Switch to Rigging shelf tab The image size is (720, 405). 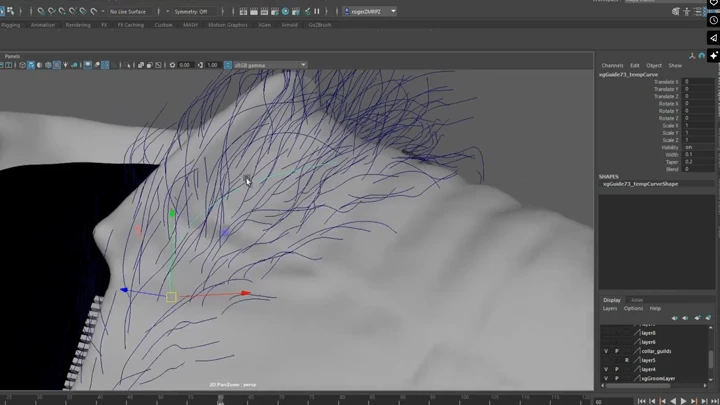pos(11,25)
